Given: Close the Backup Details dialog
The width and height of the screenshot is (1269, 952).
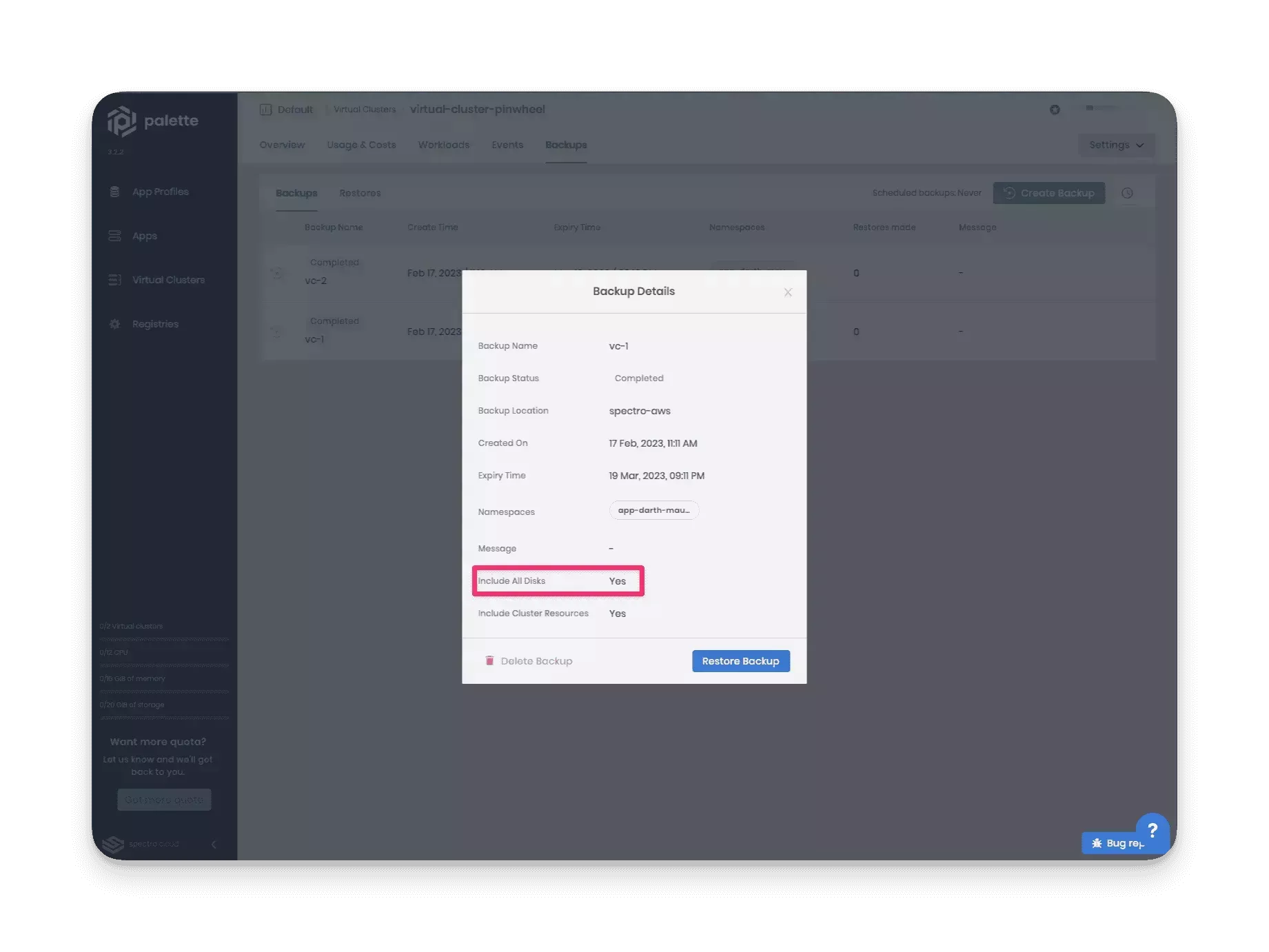Looking at the screenshot, I should pos(788,292).
